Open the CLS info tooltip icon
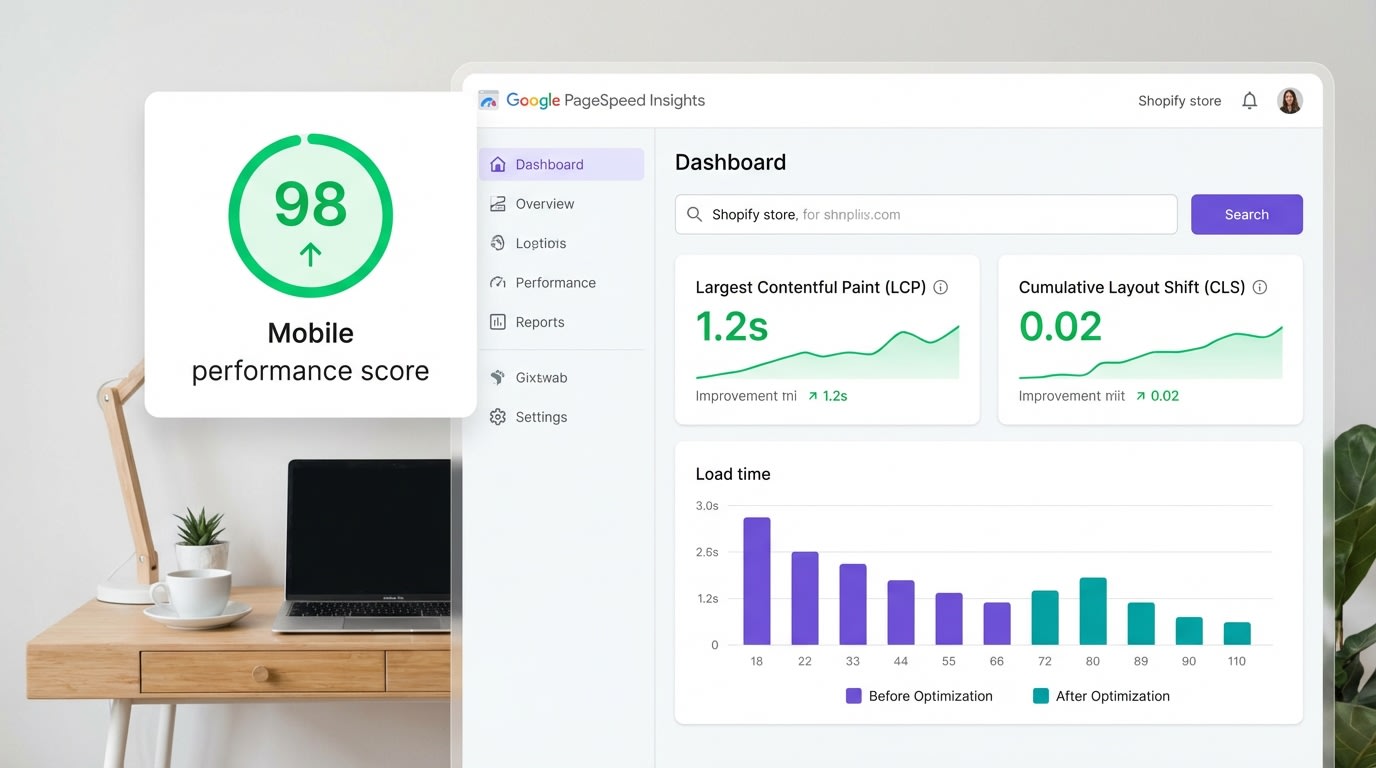This screenshot has width=1376, height=768. (x=1260, y=287)
